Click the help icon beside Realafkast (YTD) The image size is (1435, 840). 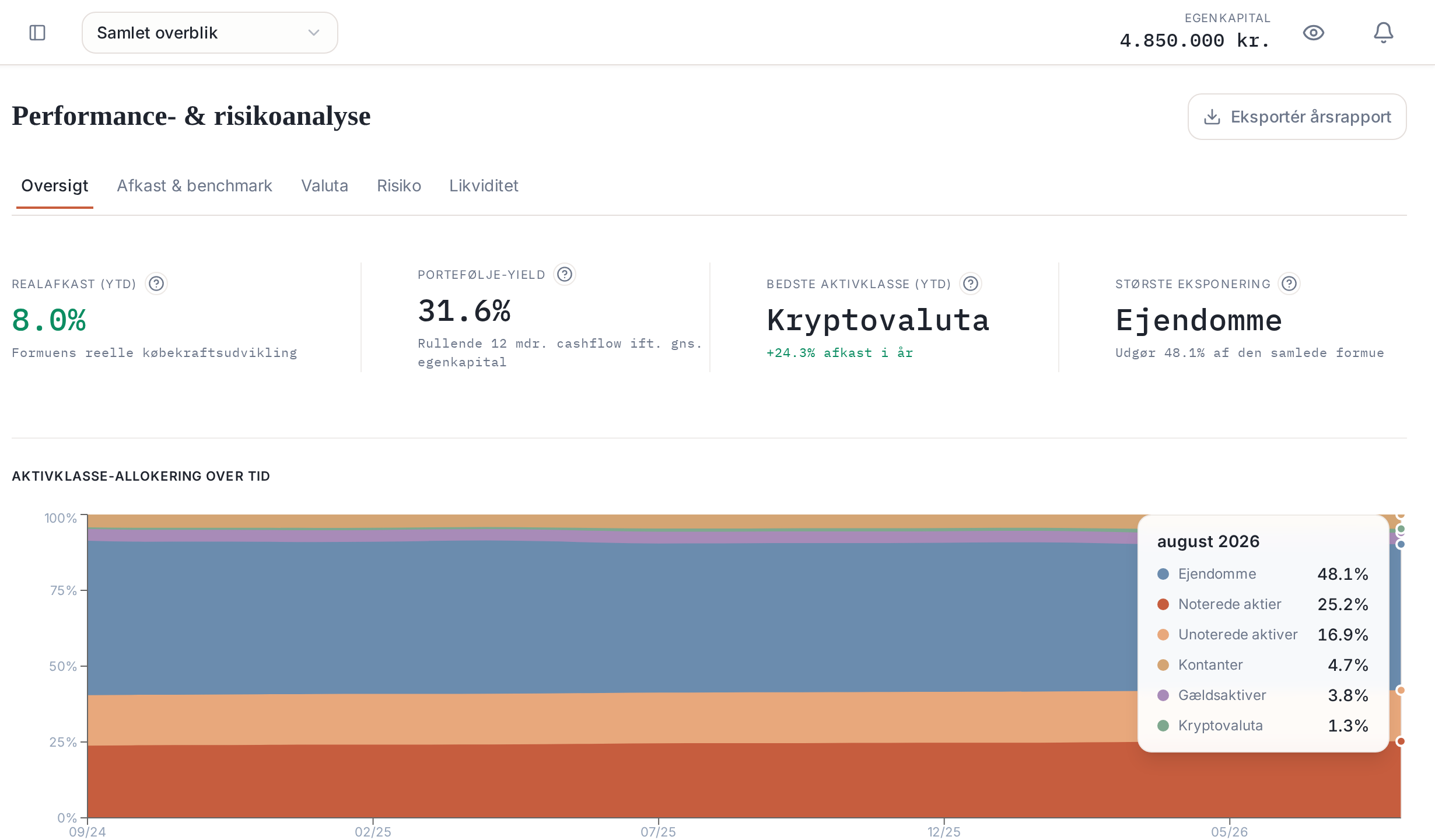[156, 283]
